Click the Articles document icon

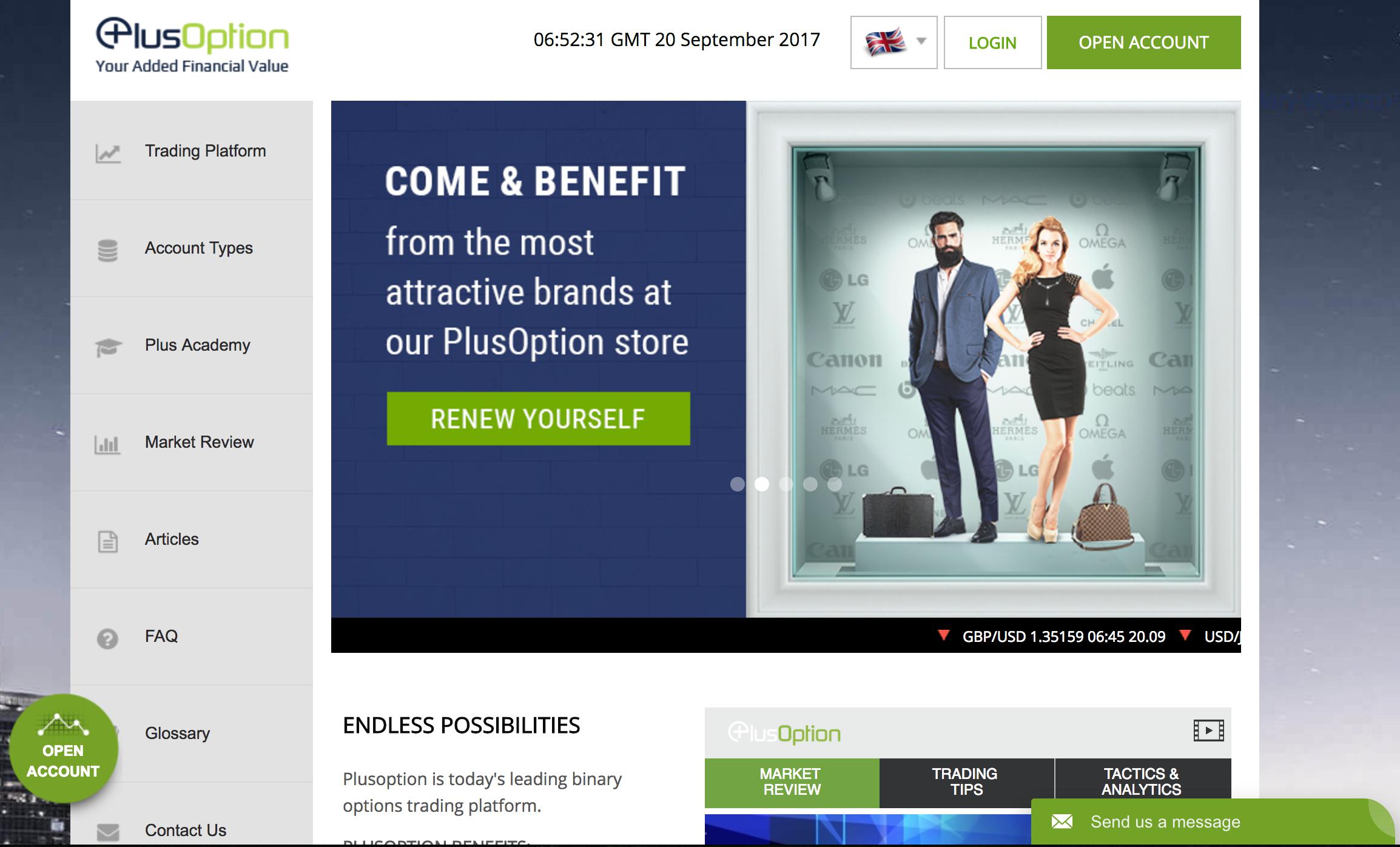pos(108,541)
